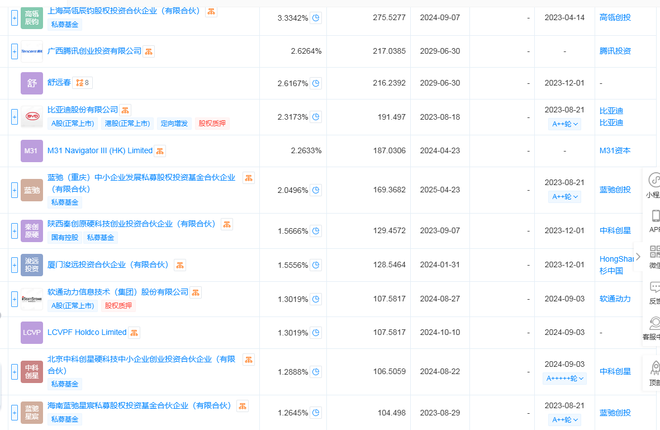Open equity chart icon beside M31 Navigator III
Image resolution: width=660 pixels, height=430 pixels.
click(x=161, y=151)
